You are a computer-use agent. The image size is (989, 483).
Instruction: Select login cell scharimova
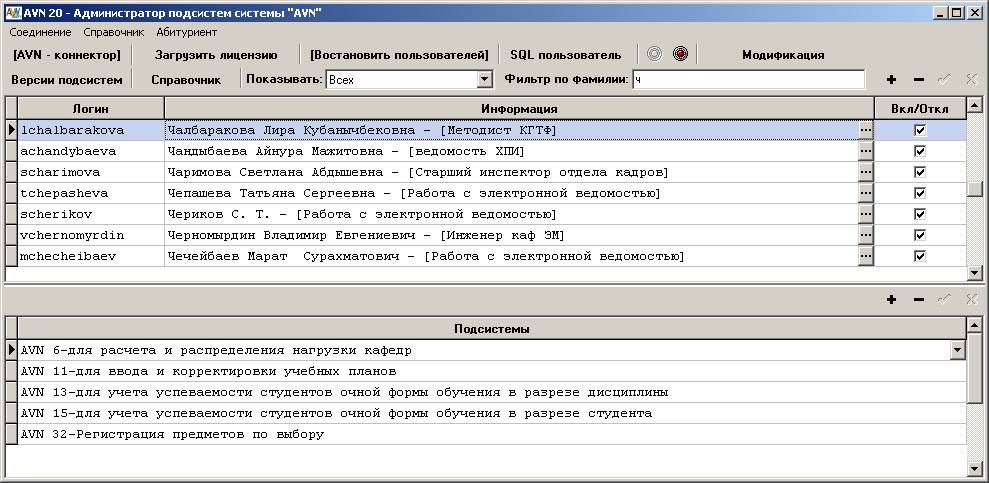pos(91,172)
